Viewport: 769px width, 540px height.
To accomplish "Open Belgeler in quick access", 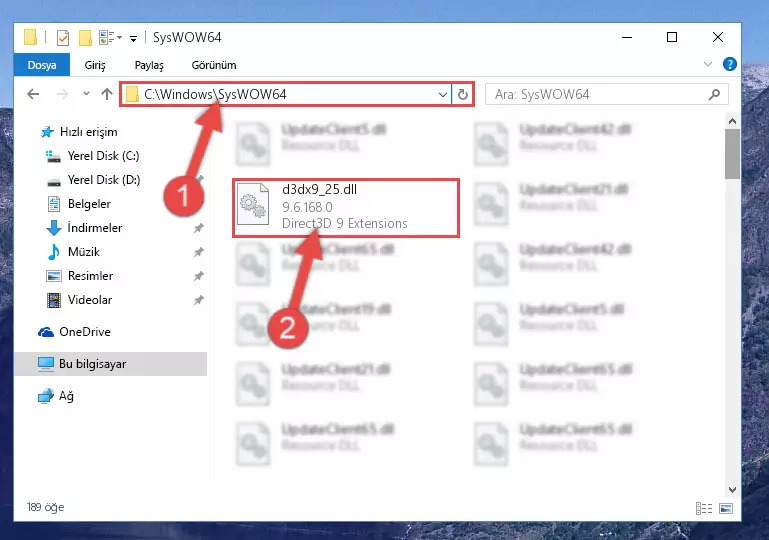I will (89, 204).
